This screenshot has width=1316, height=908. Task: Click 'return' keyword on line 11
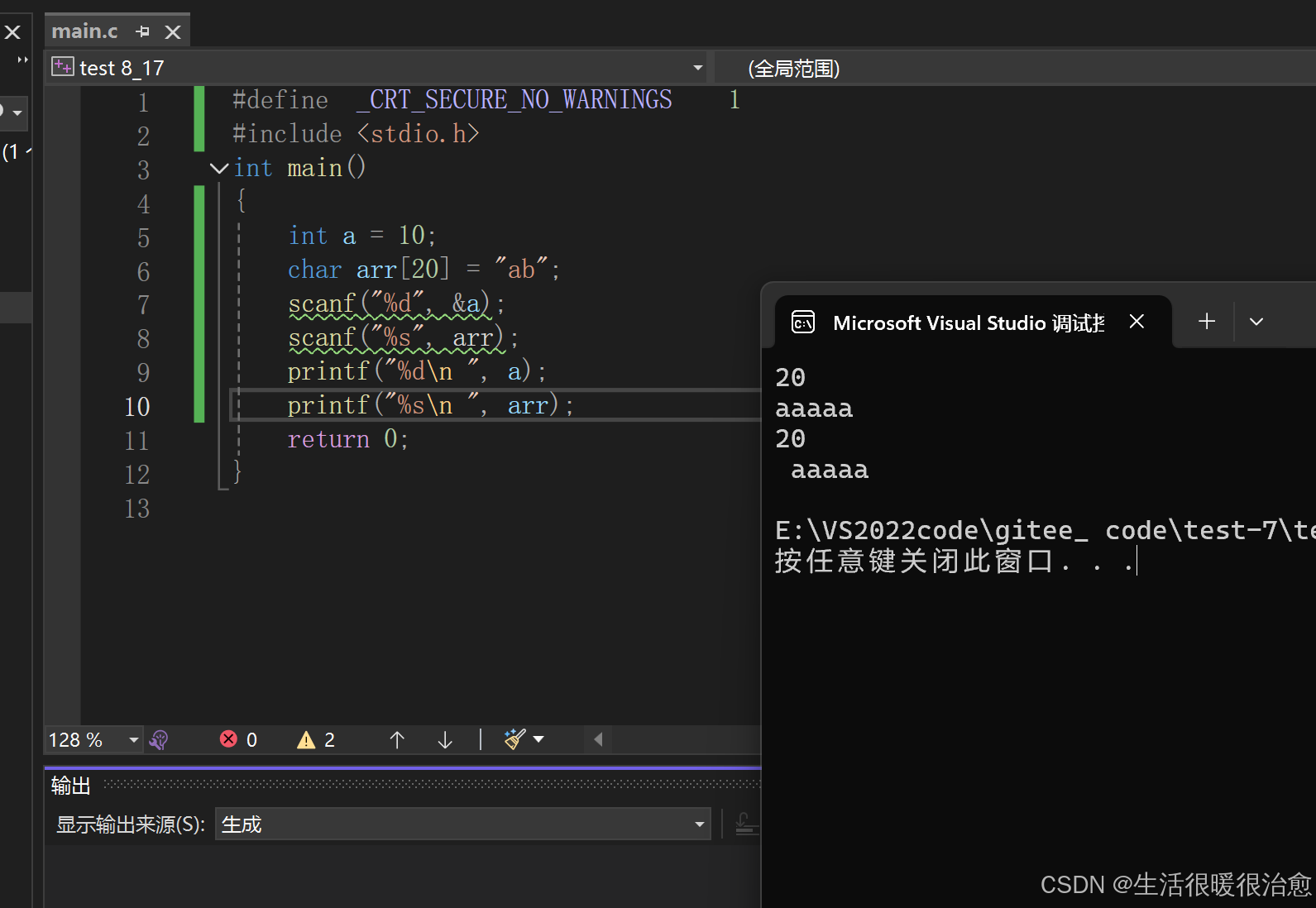[x=328, y=439]
